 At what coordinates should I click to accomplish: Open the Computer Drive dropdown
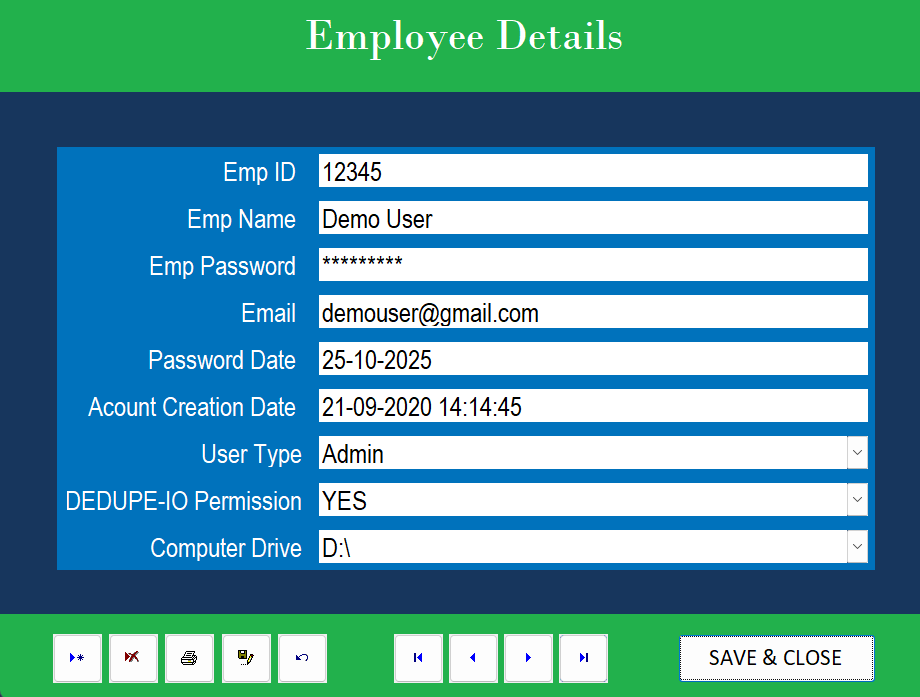tap(857, 547)
